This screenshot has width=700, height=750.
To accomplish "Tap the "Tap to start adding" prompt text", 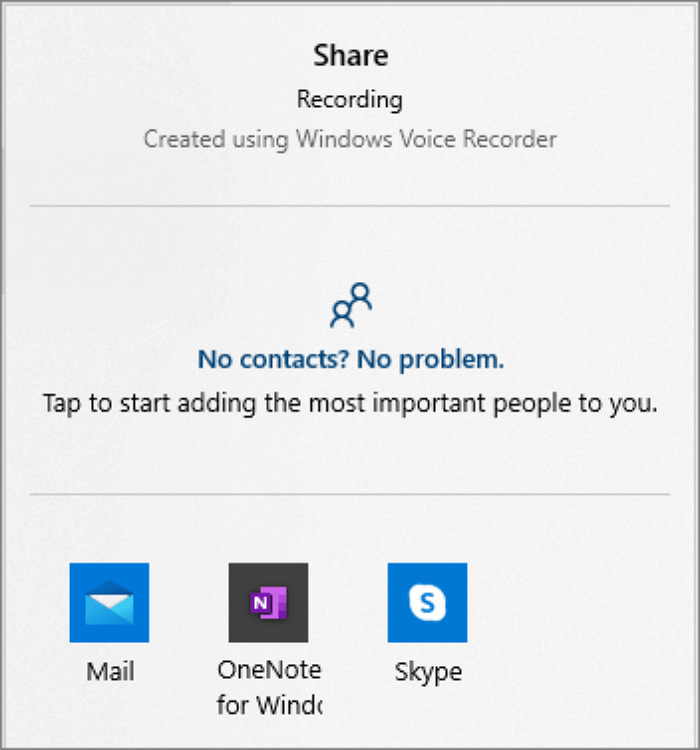I will [x=350, y=404].
